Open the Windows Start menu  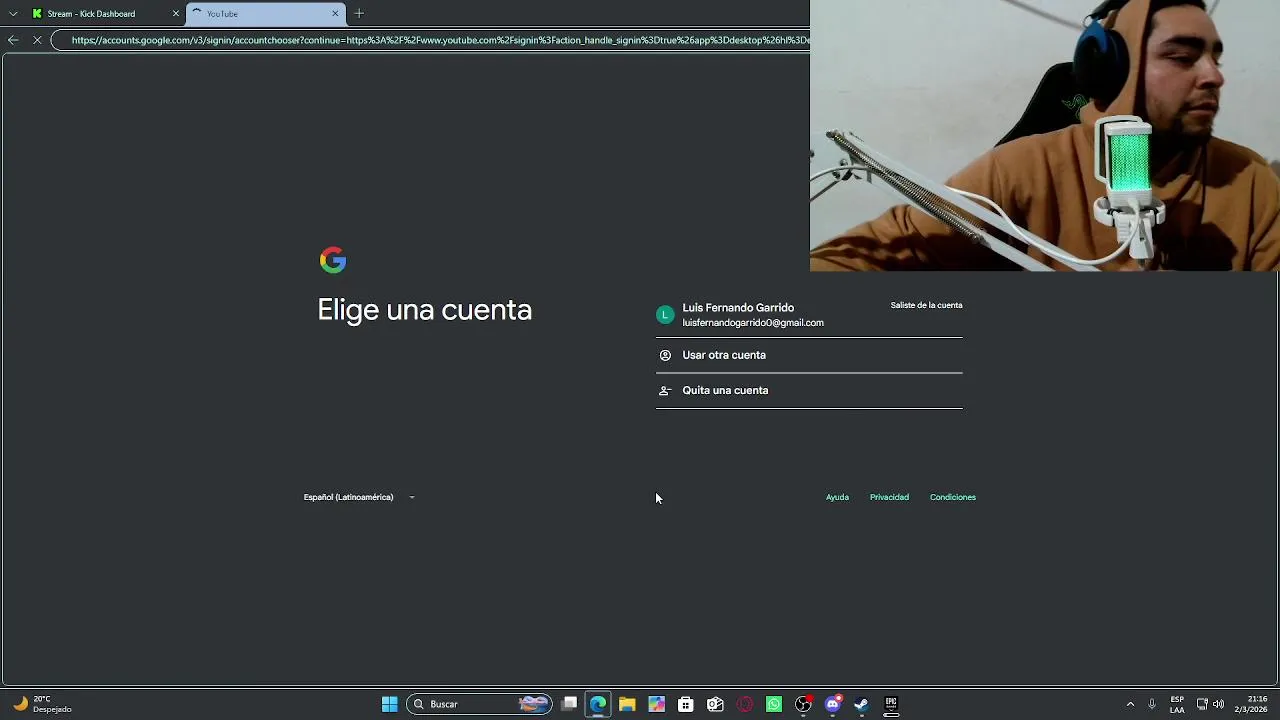pos(390,704)
